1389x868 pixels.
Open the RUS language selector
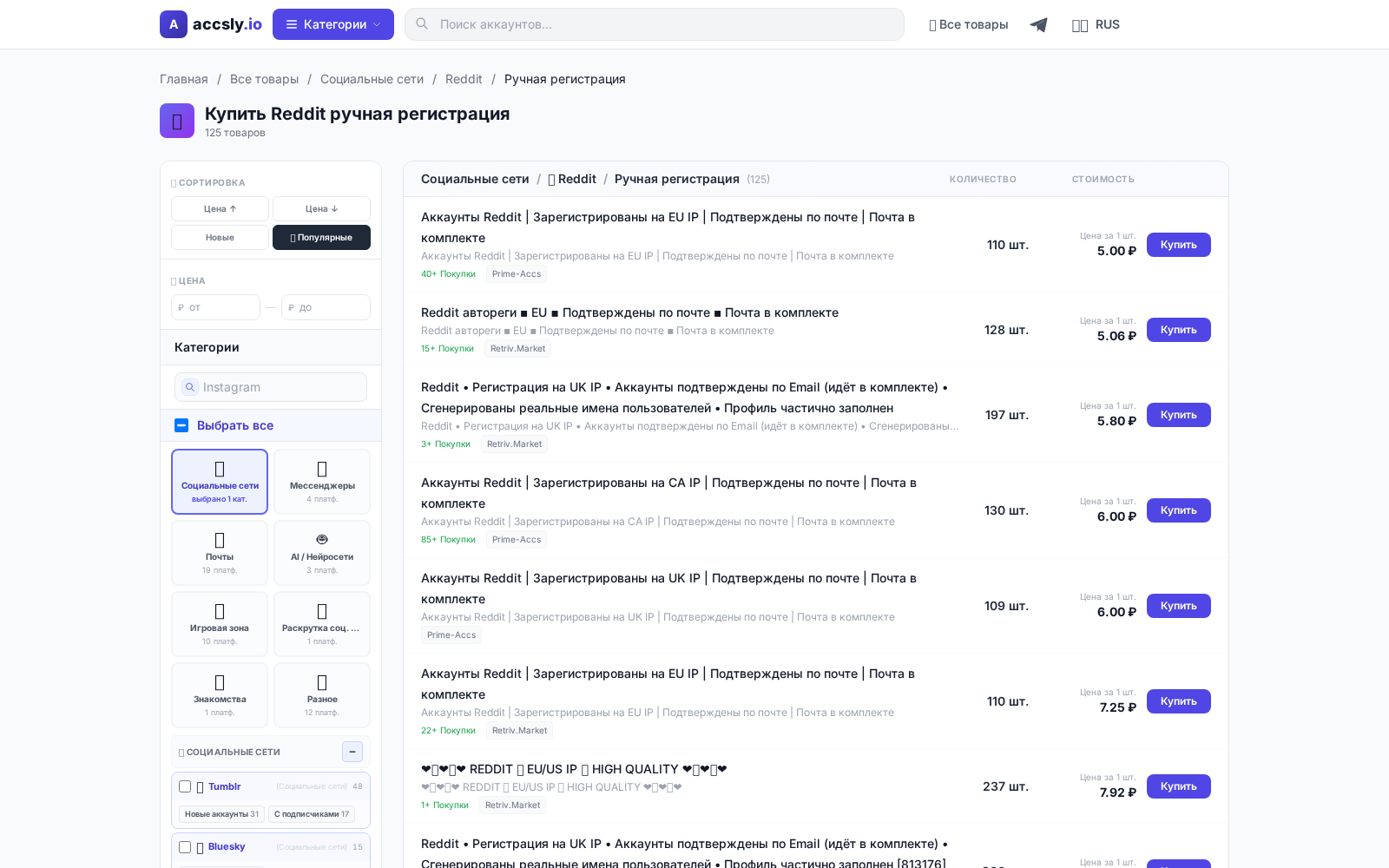[1096, 24]
